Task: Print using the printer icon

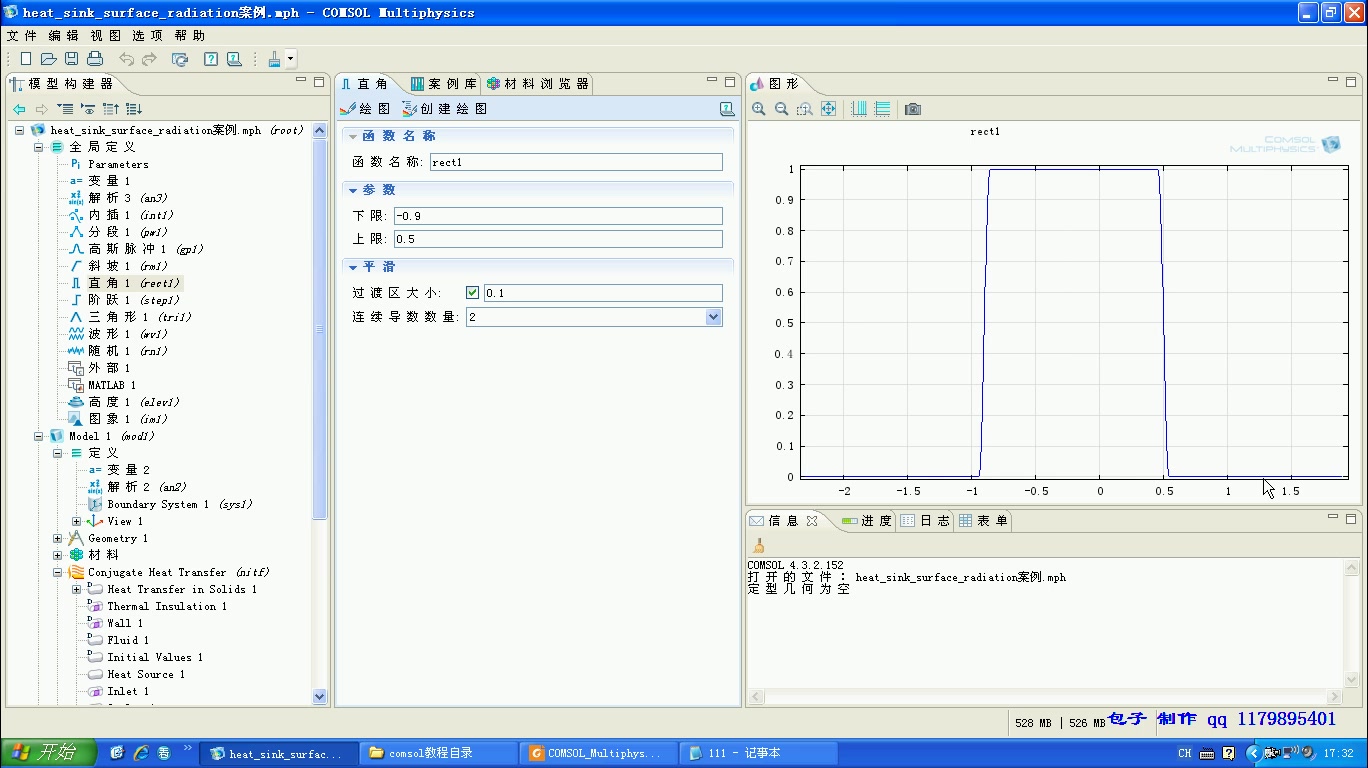Action: pyautogui.click(x=95, y=59)
